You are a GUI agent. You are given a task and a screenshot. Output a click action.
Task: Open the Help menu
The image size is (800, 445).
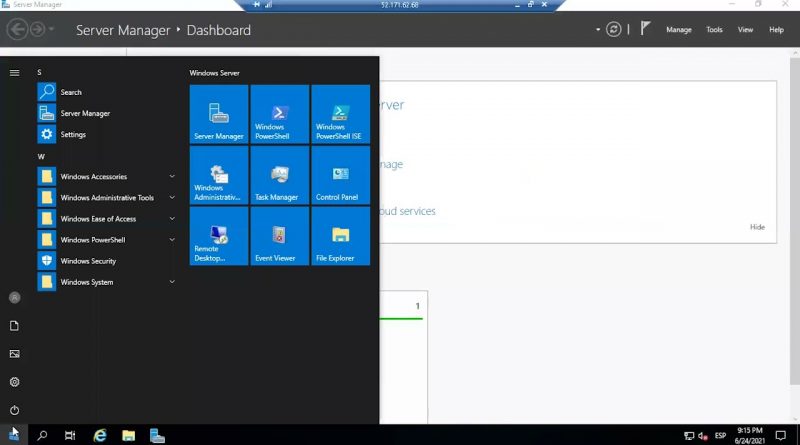pos(777,30)
